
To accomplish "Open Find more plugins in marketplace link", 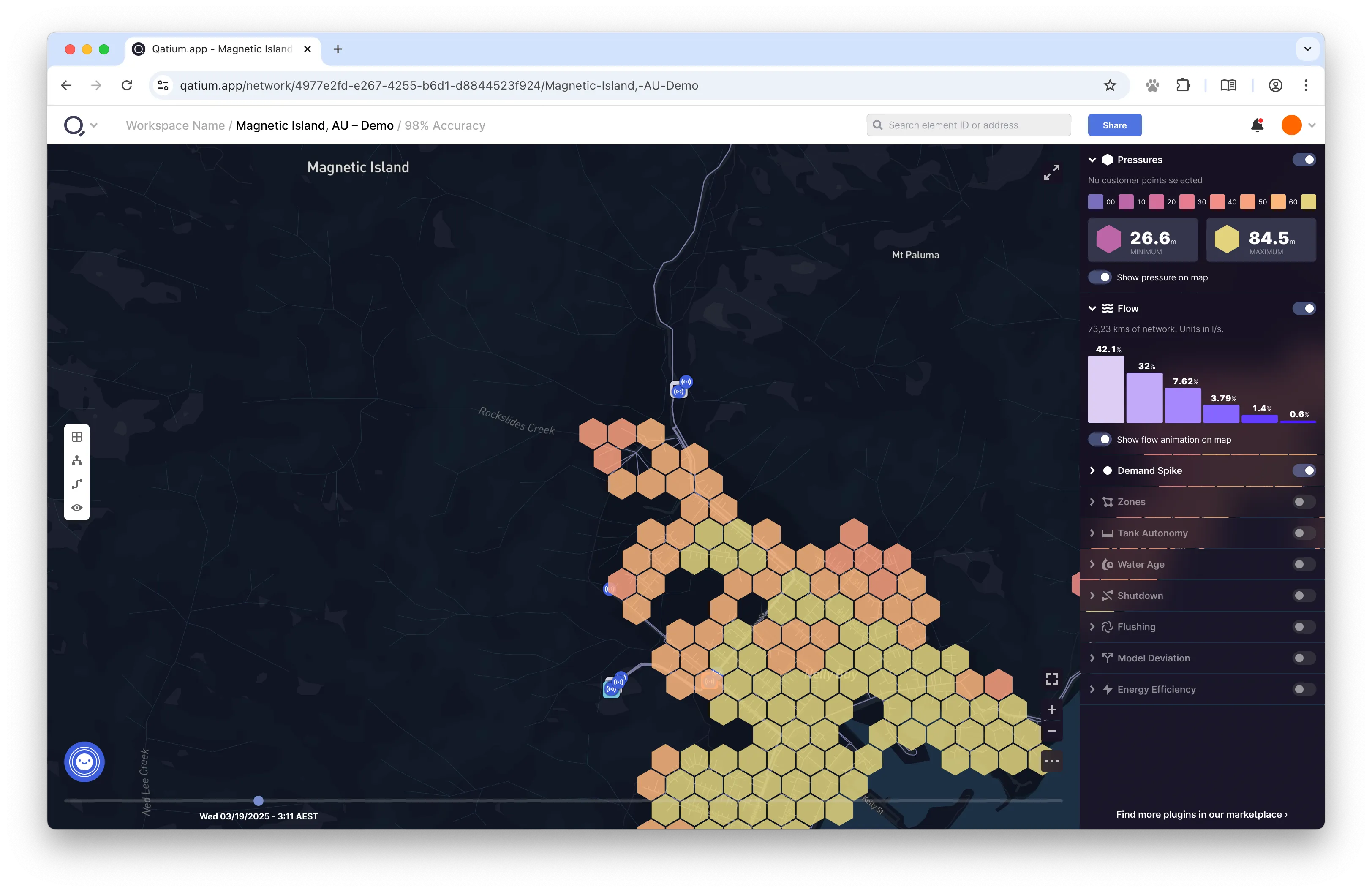I will (x=1201, y=814).
